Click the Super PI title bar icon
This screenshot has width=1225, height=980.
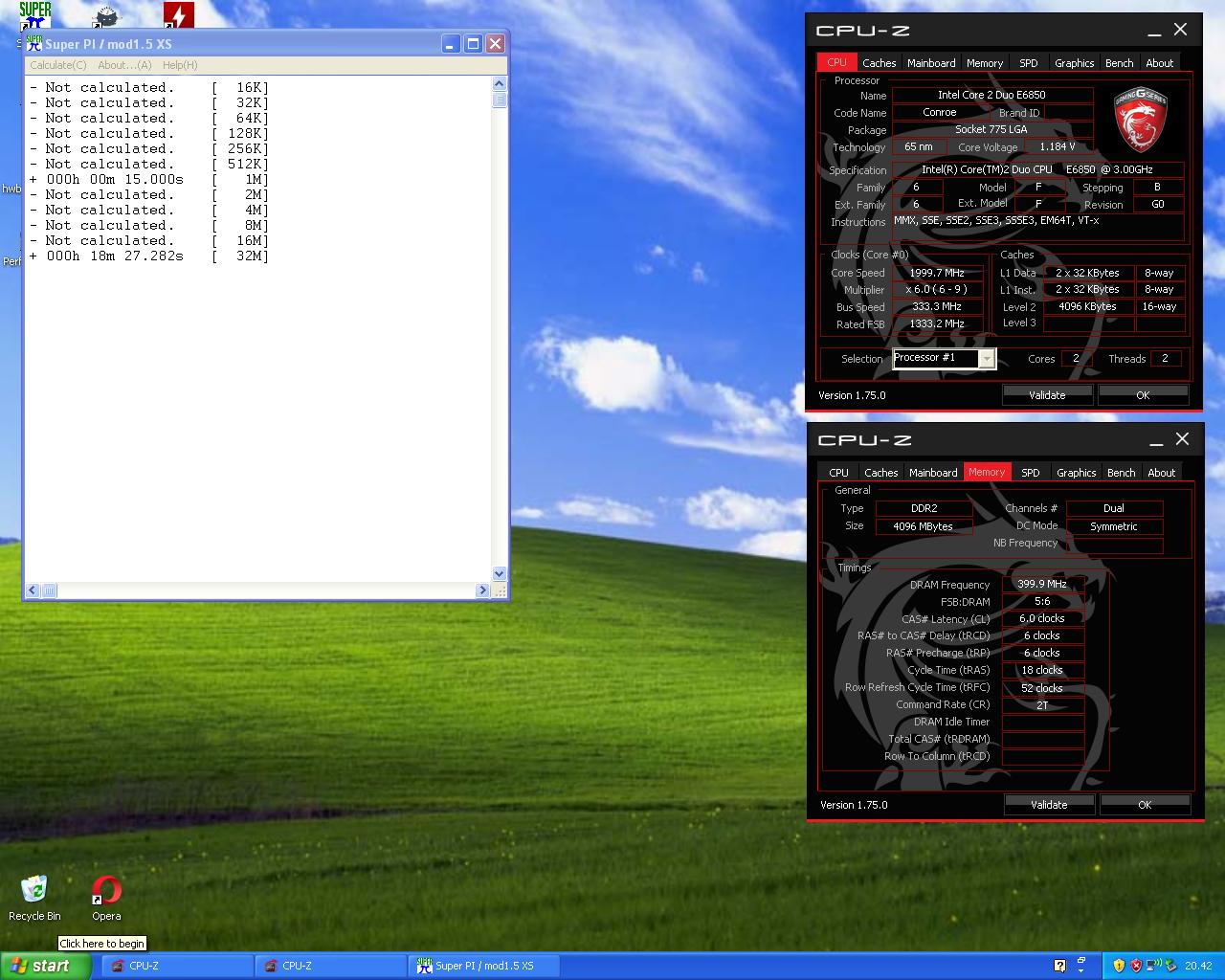click(34, 44)
